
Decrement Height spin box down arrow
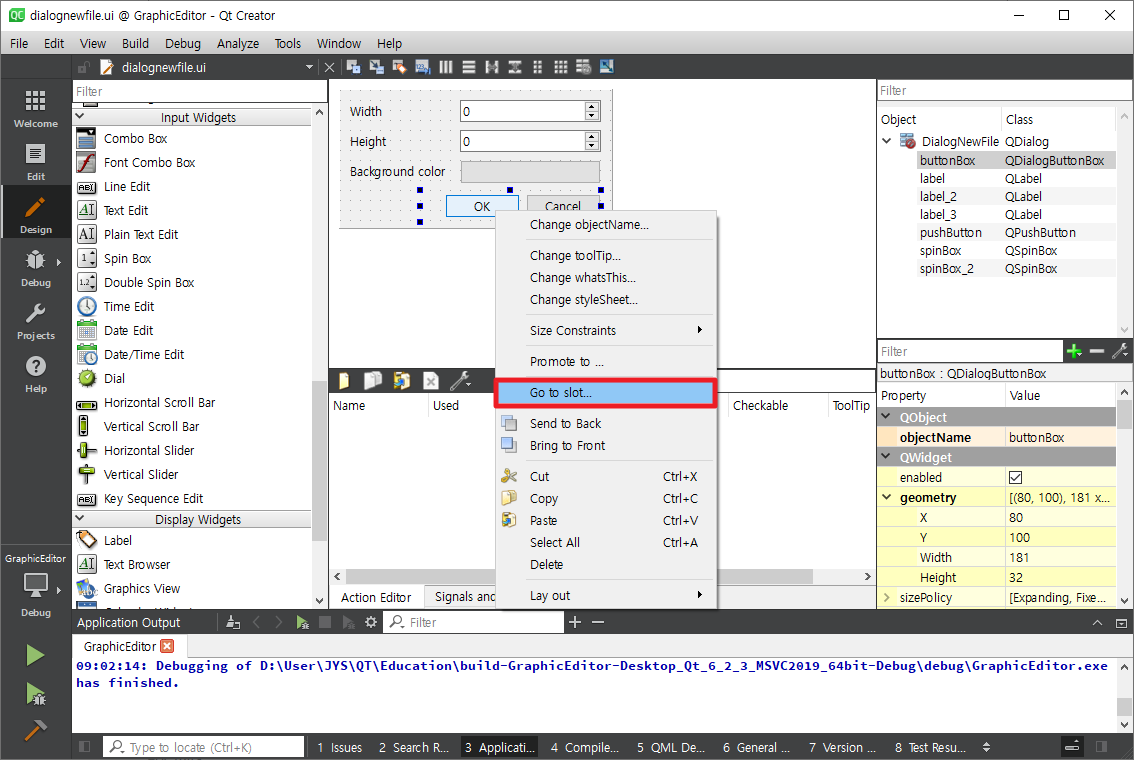point(592,145)
